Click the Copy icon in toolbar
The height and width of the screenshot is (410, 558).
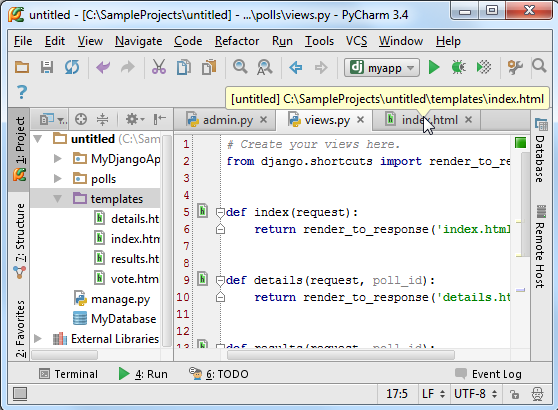coord(184,67)
